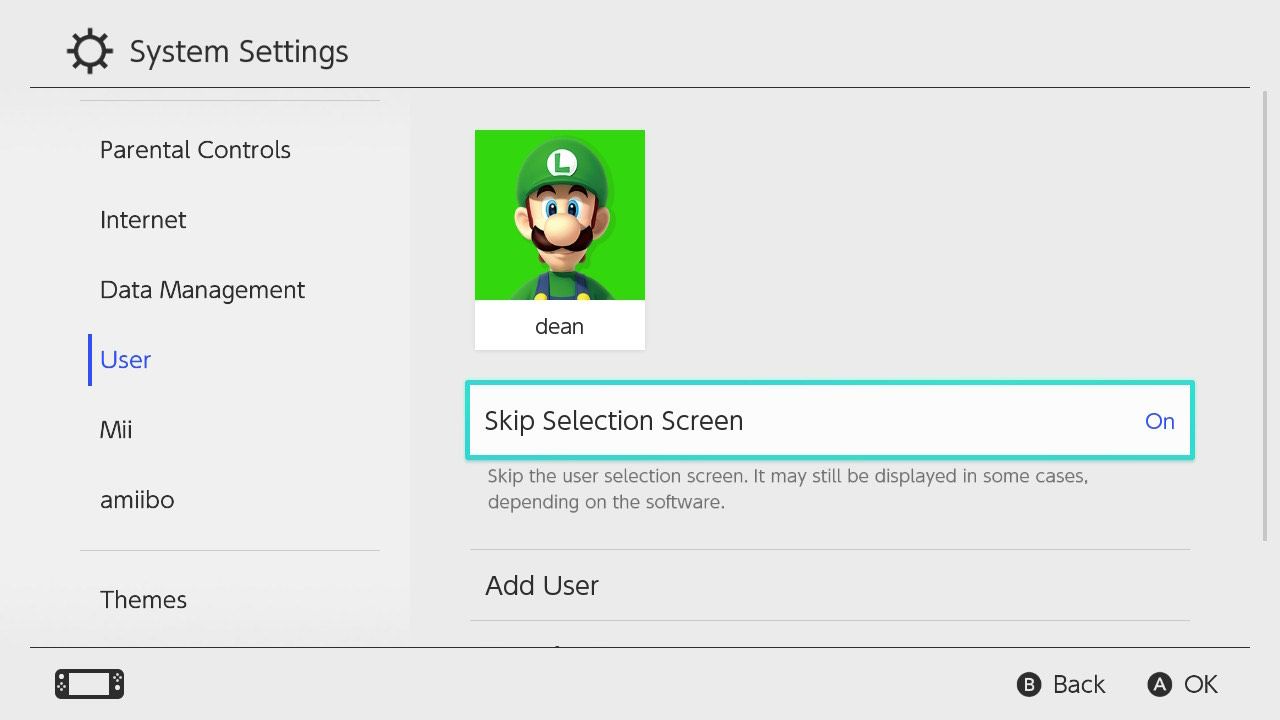This screenshot has width=1280, height=720.
Task: Click the Add User option
Action: pyautogui.click(x=541, y=585)
